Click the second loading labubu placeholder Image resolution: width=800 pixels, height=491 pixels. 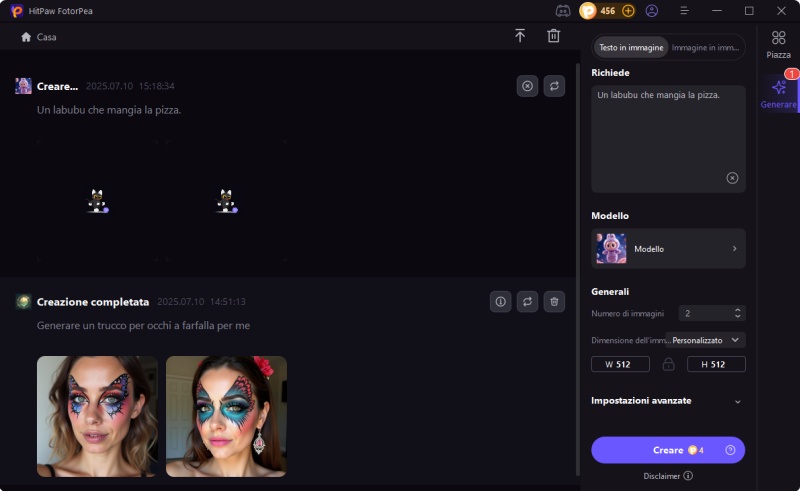227,201
